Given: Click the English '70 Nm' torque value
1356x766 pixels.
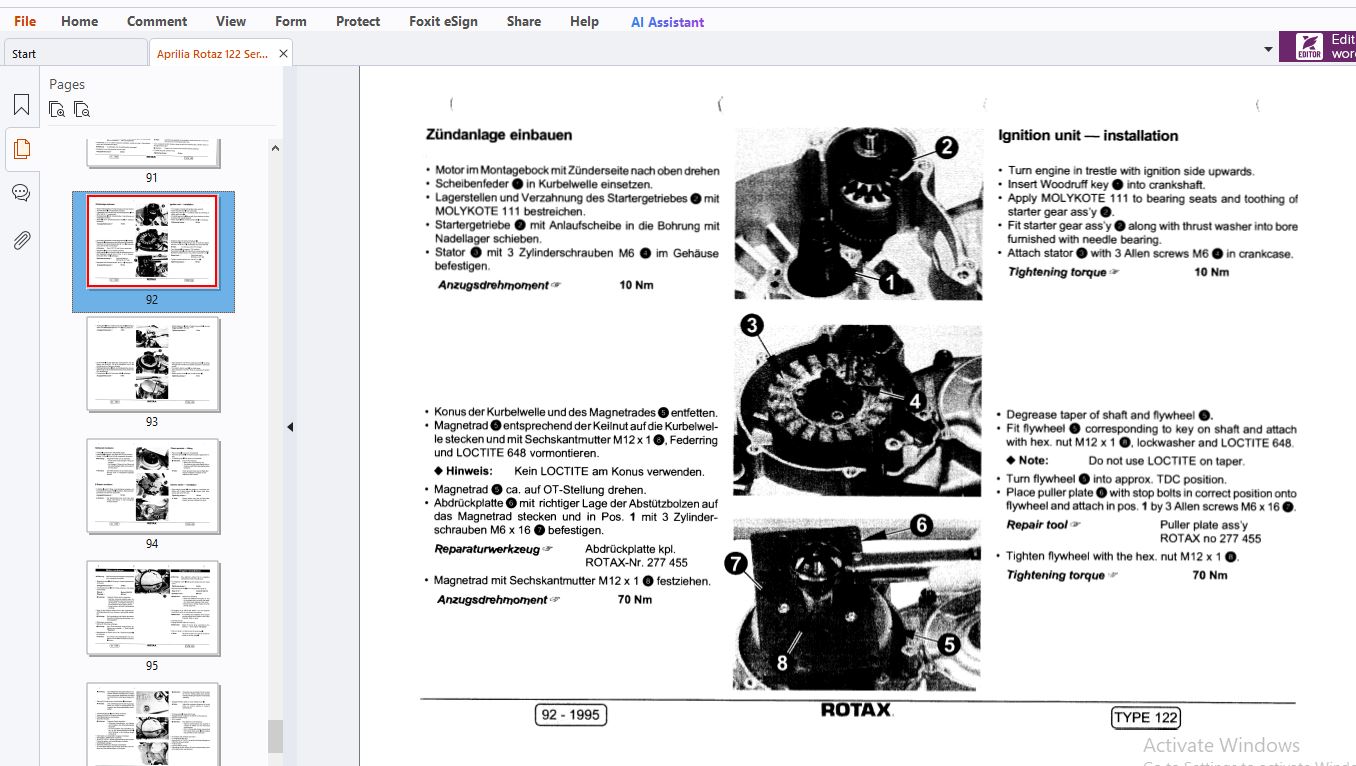Looking at the screenshot, I should [x=1209, y=575].
